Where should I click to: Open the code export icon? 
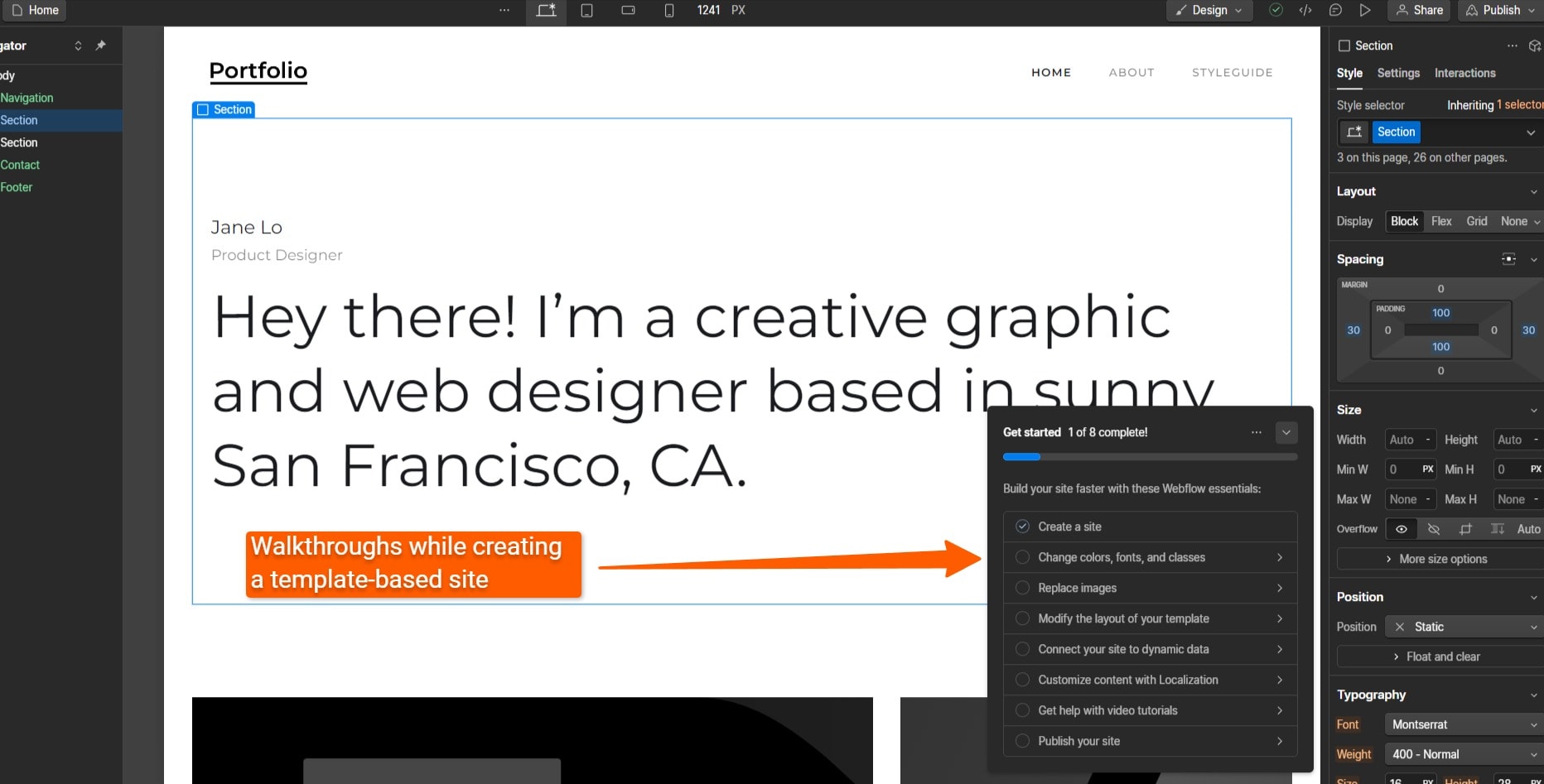(1305, 10)
